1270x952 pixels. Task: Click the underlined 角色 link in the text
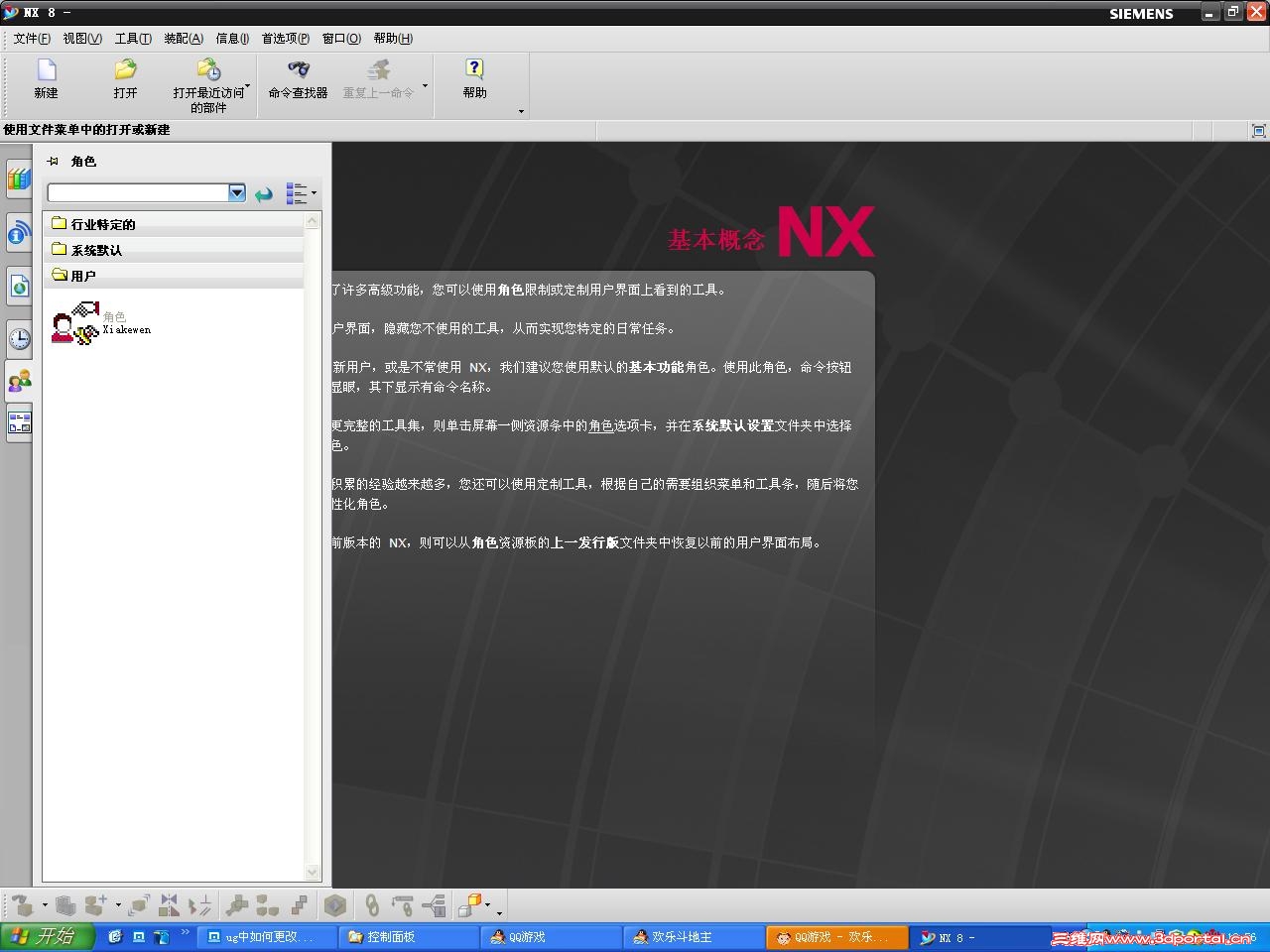tap(601, 425)
